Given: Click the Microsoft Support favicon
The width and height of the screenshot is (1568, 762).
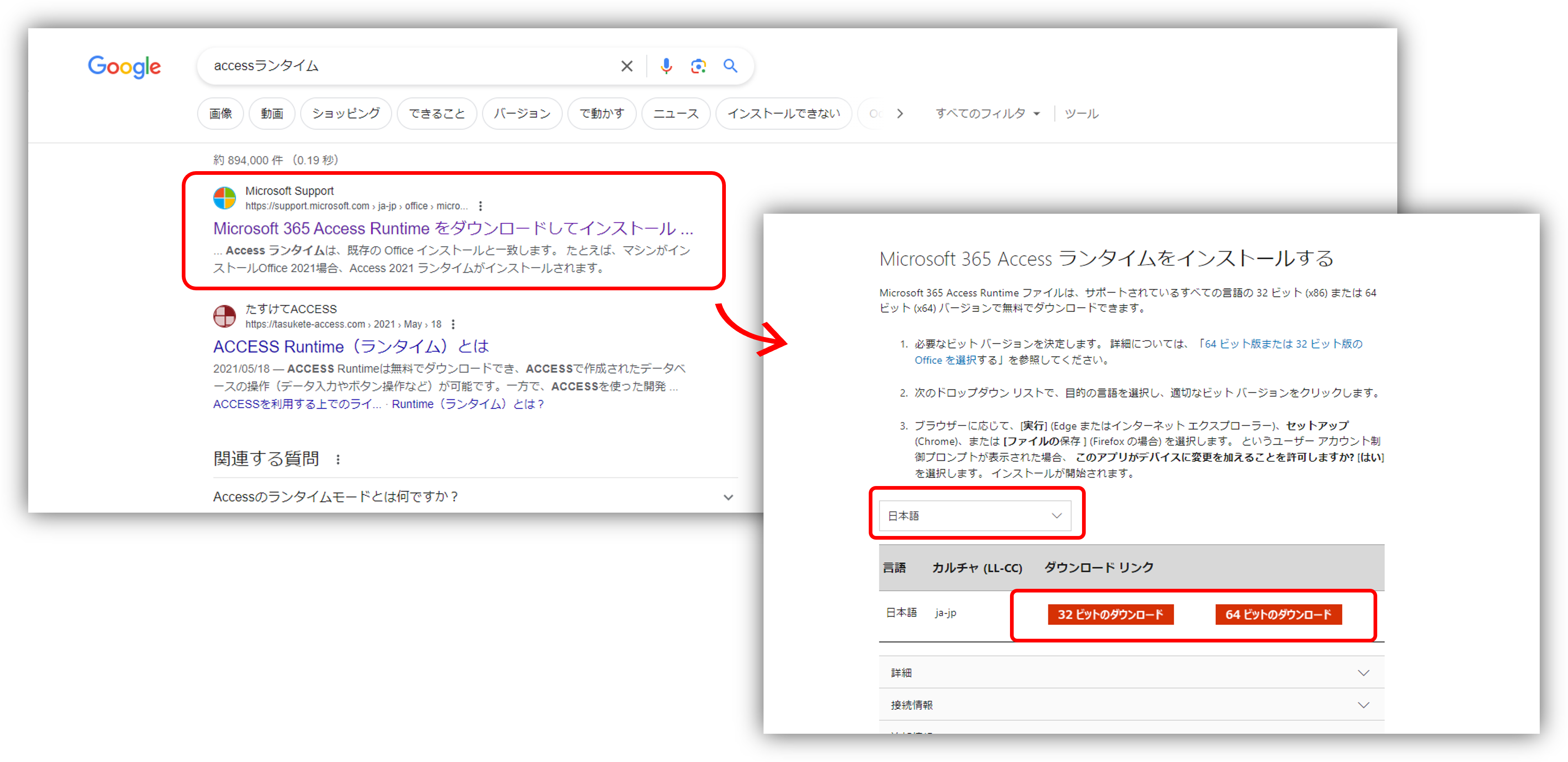Looking at the screenshot, I should click(x=225, y=198).
